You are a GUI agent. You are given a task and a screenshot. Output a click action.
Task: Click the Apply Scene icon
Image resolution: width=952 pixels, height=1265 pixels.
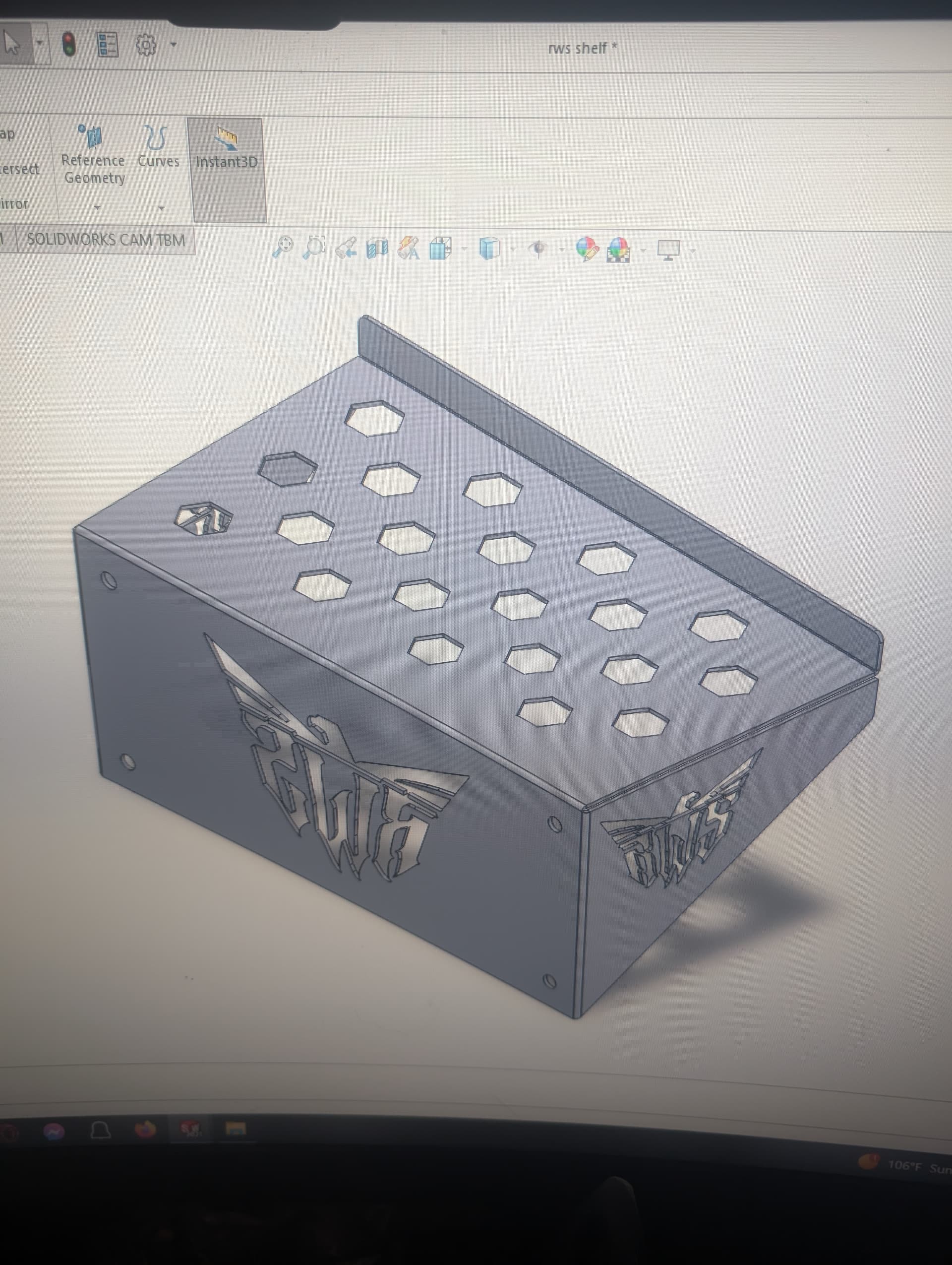619,251
